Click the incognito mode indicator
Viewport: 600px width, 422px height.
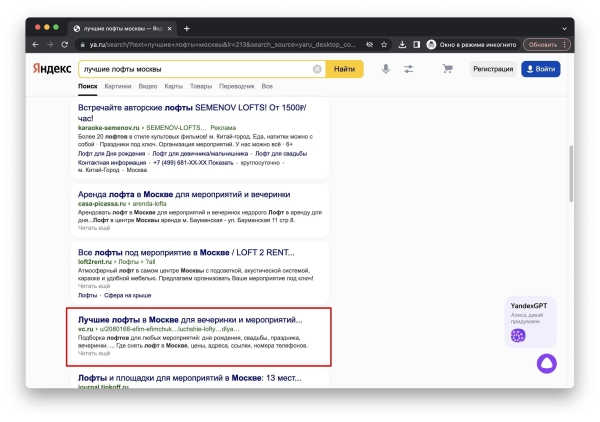click(472, 45)
